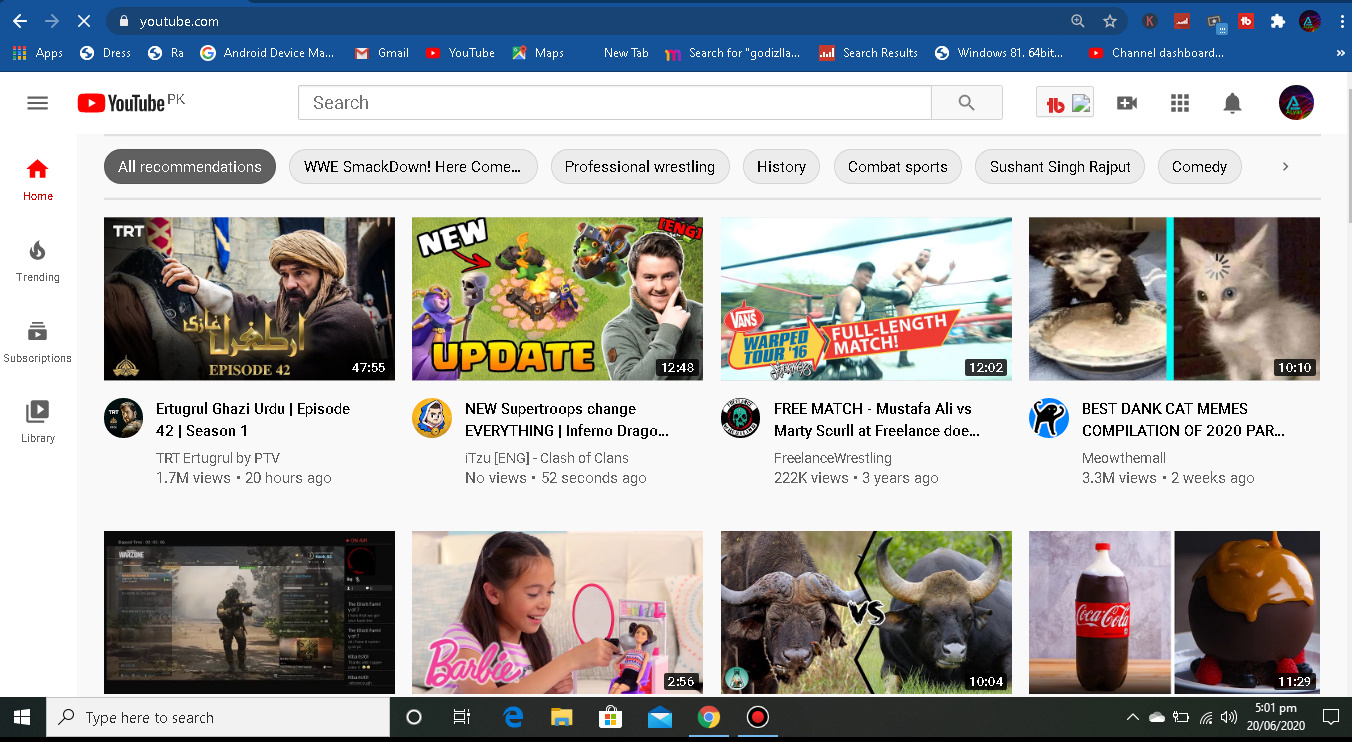Select Sushant Singh Rajput chip
The image size is (1352, 742).
coord(1060,167)
